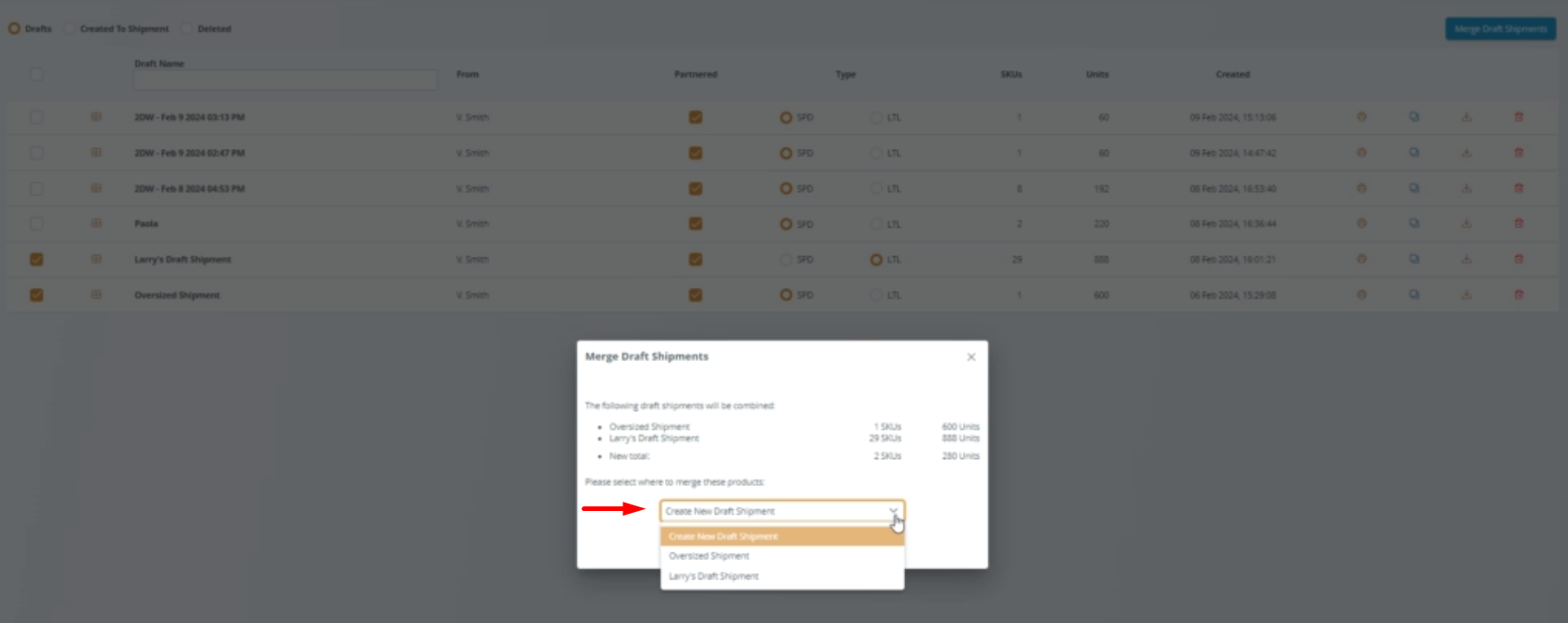Click grid icon beside 2DW - Feb 9 03:13 PM
Image resolution: width=1568 pixels, height=623 pixels.
pyautogui.click(x=96, y=117)
